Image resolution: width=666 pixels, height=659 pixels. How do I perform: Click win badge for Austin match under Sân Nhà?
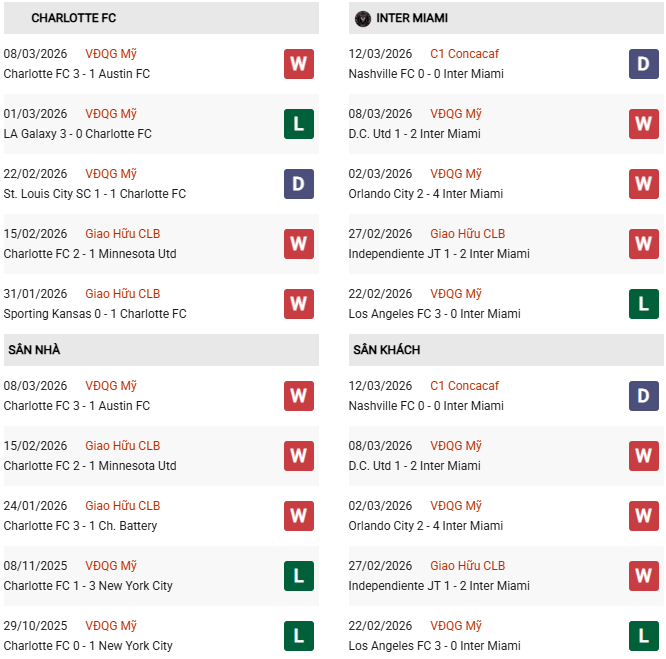298,396
